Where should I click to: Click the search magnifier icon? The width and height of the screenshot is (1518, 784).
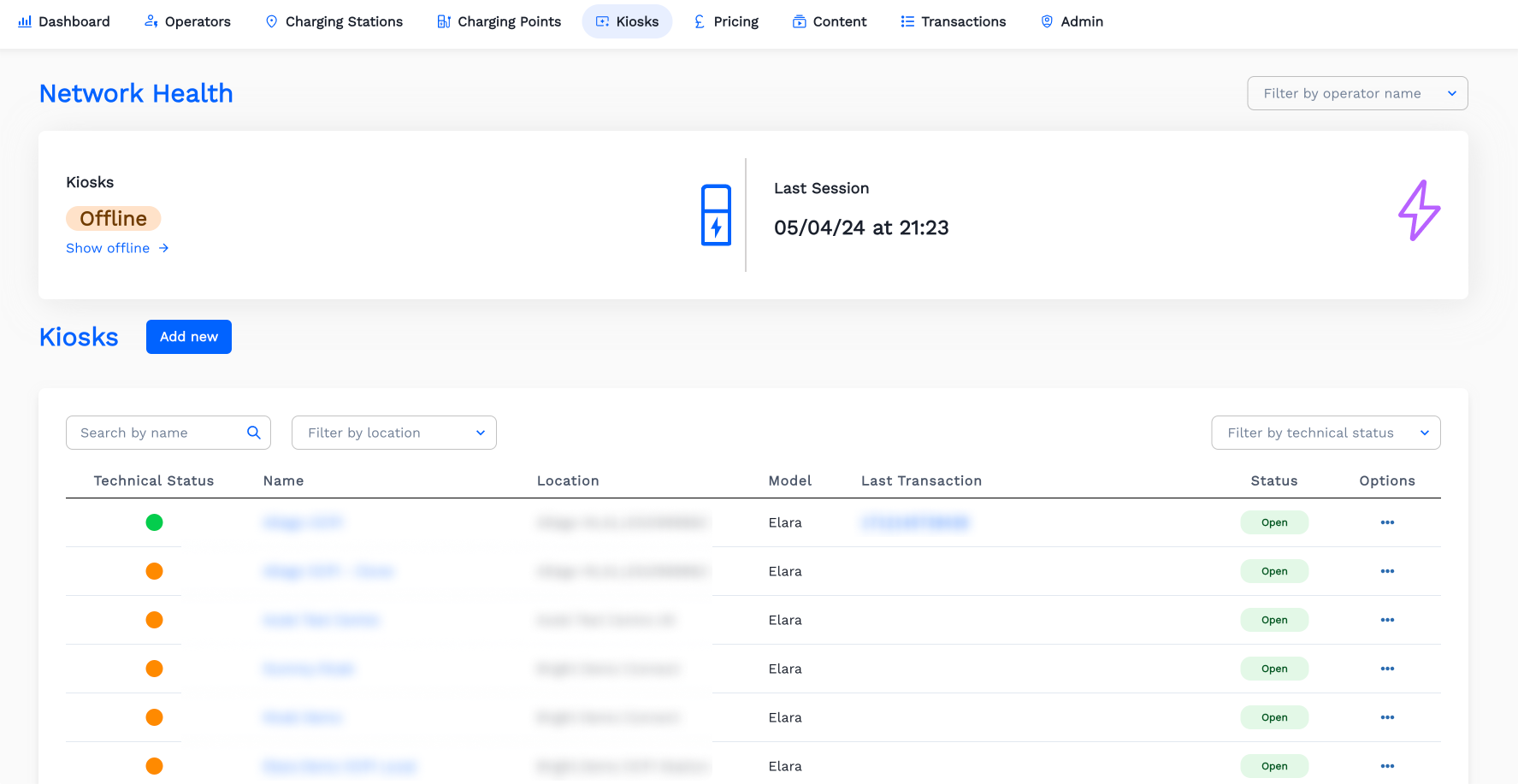coord(254,433)
